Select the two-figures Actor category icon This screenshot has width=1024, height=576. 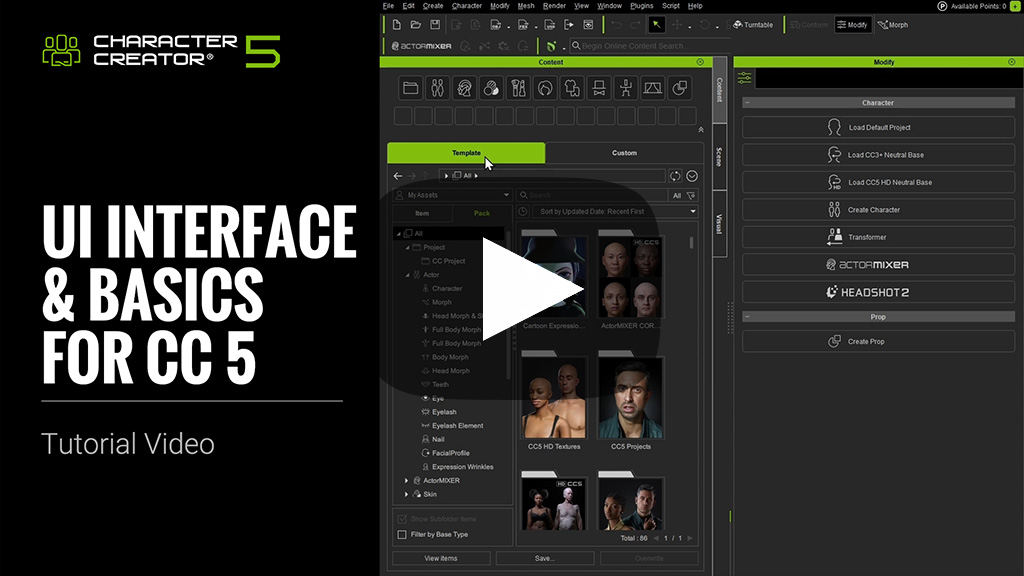pyautogui.click(x=438, y=88)
